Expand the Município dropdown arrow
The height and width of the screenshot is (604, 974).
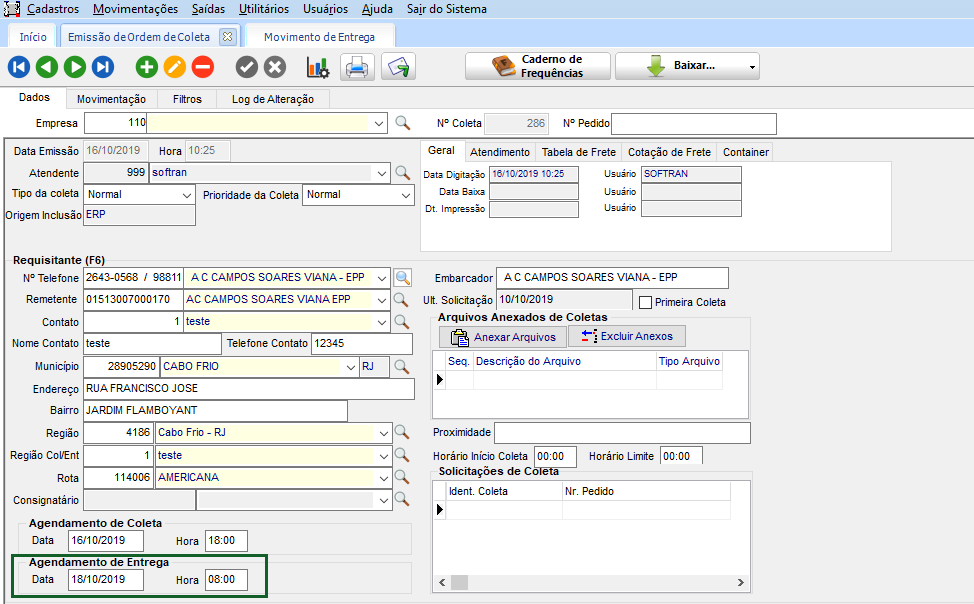click(350, 367)
